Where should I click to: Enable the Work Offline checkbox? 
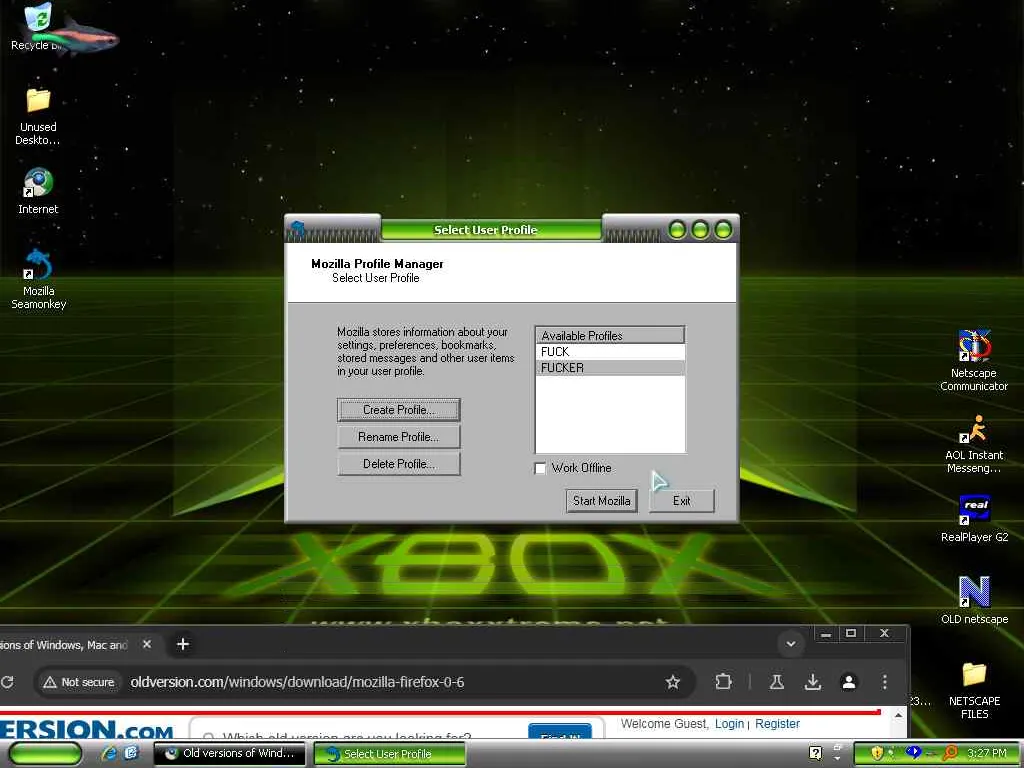point(540,468)
